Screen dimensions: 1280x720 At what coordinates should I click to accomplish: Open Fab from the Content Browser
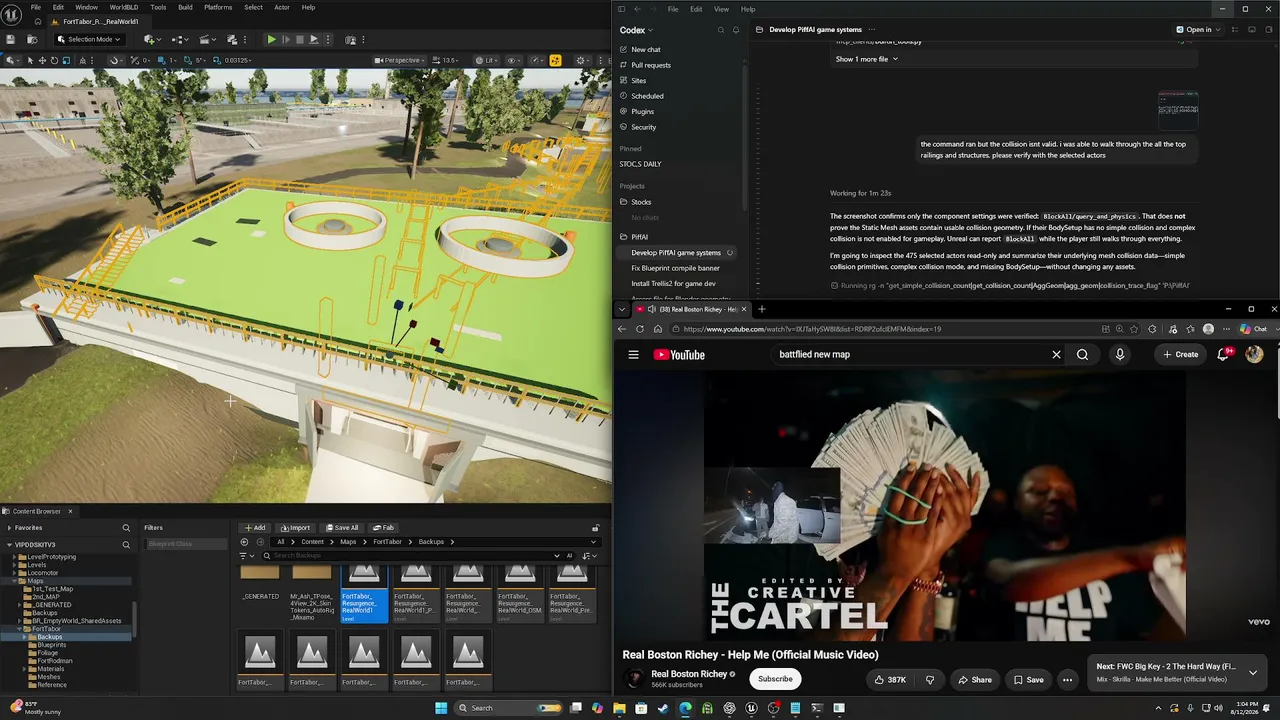(384, 528)
